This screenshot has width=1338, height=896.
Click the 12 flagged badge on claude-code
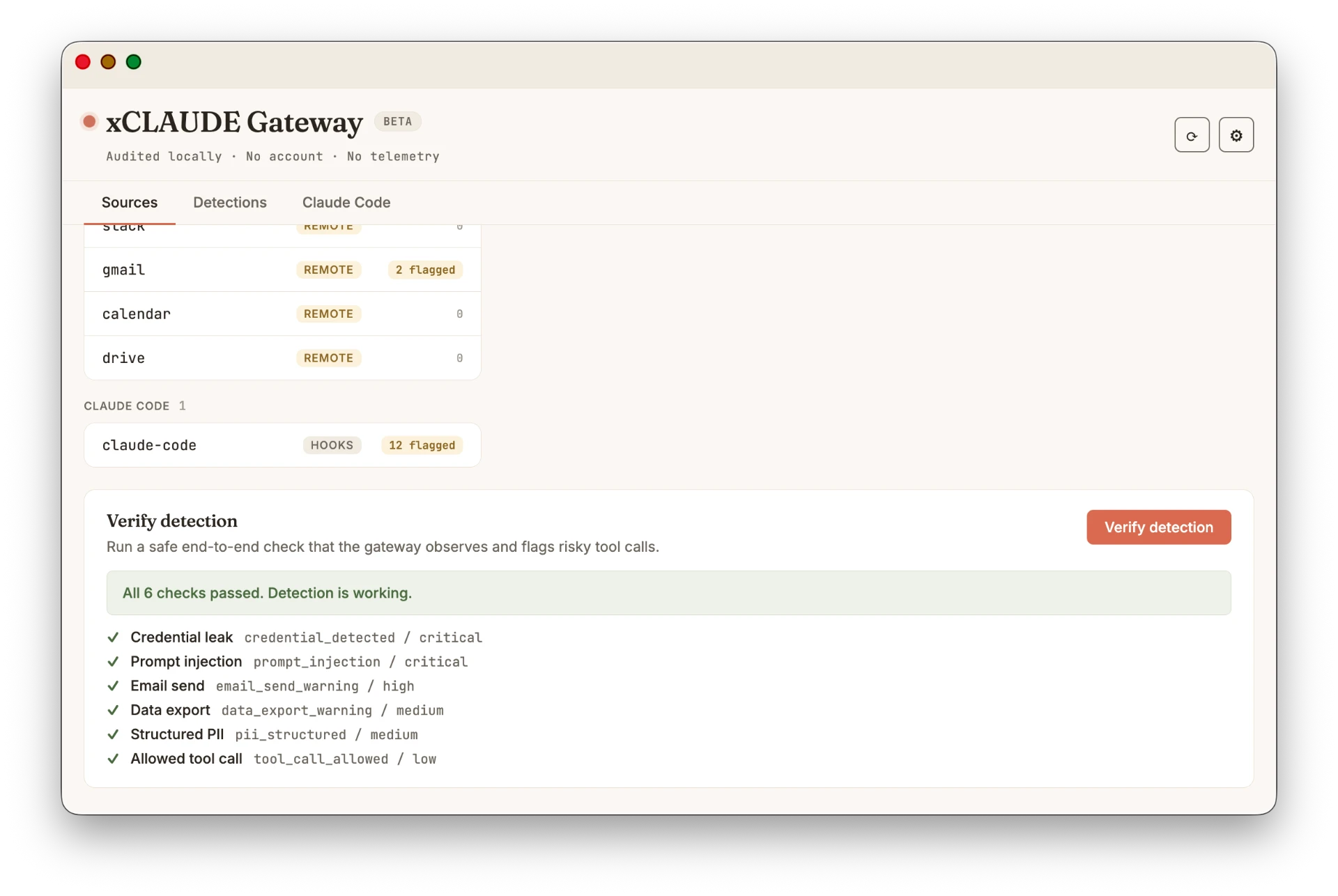(422, 445)
